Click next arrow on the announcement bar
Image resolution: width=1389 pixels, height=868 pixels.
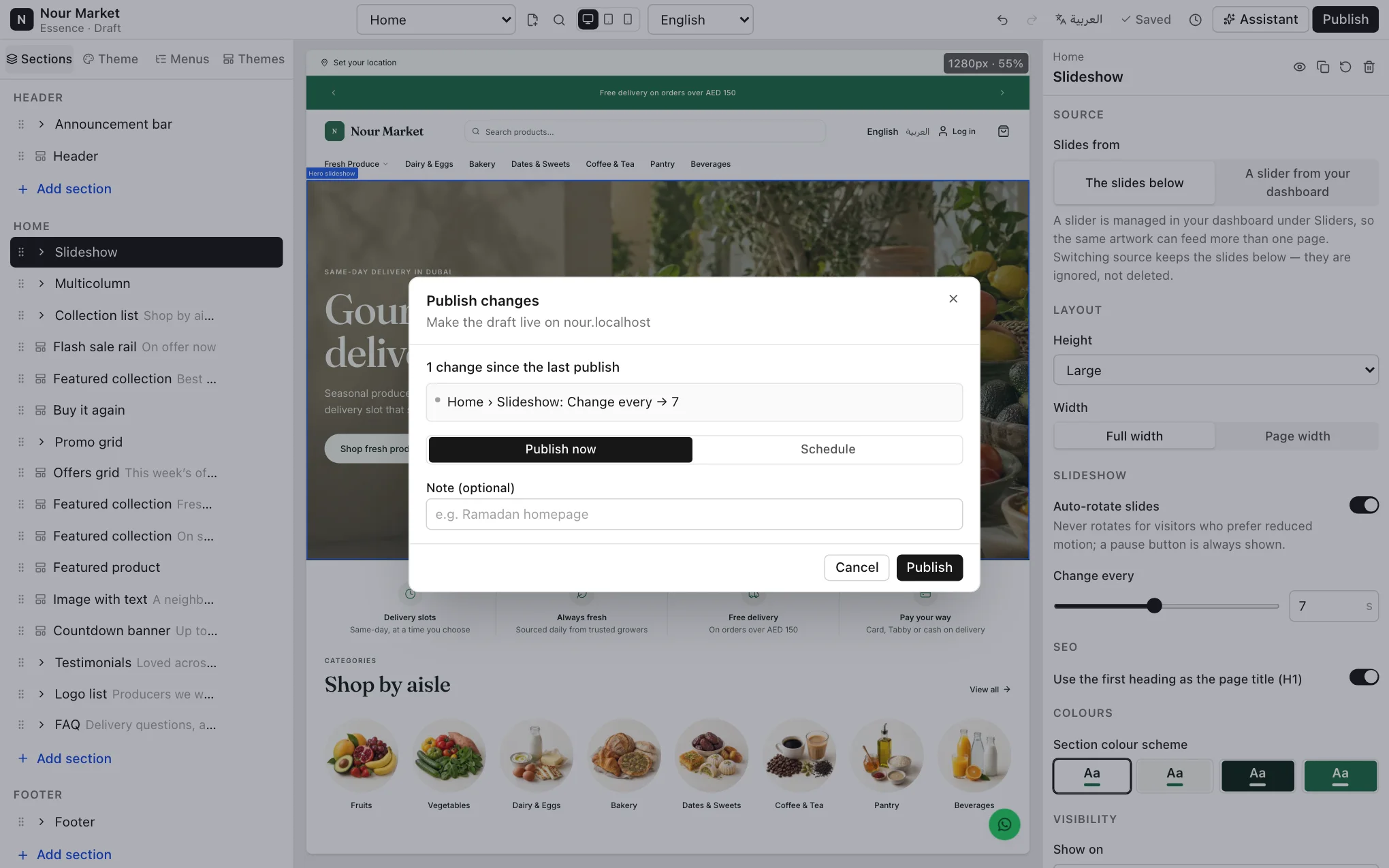click(x=1002, y=93)
